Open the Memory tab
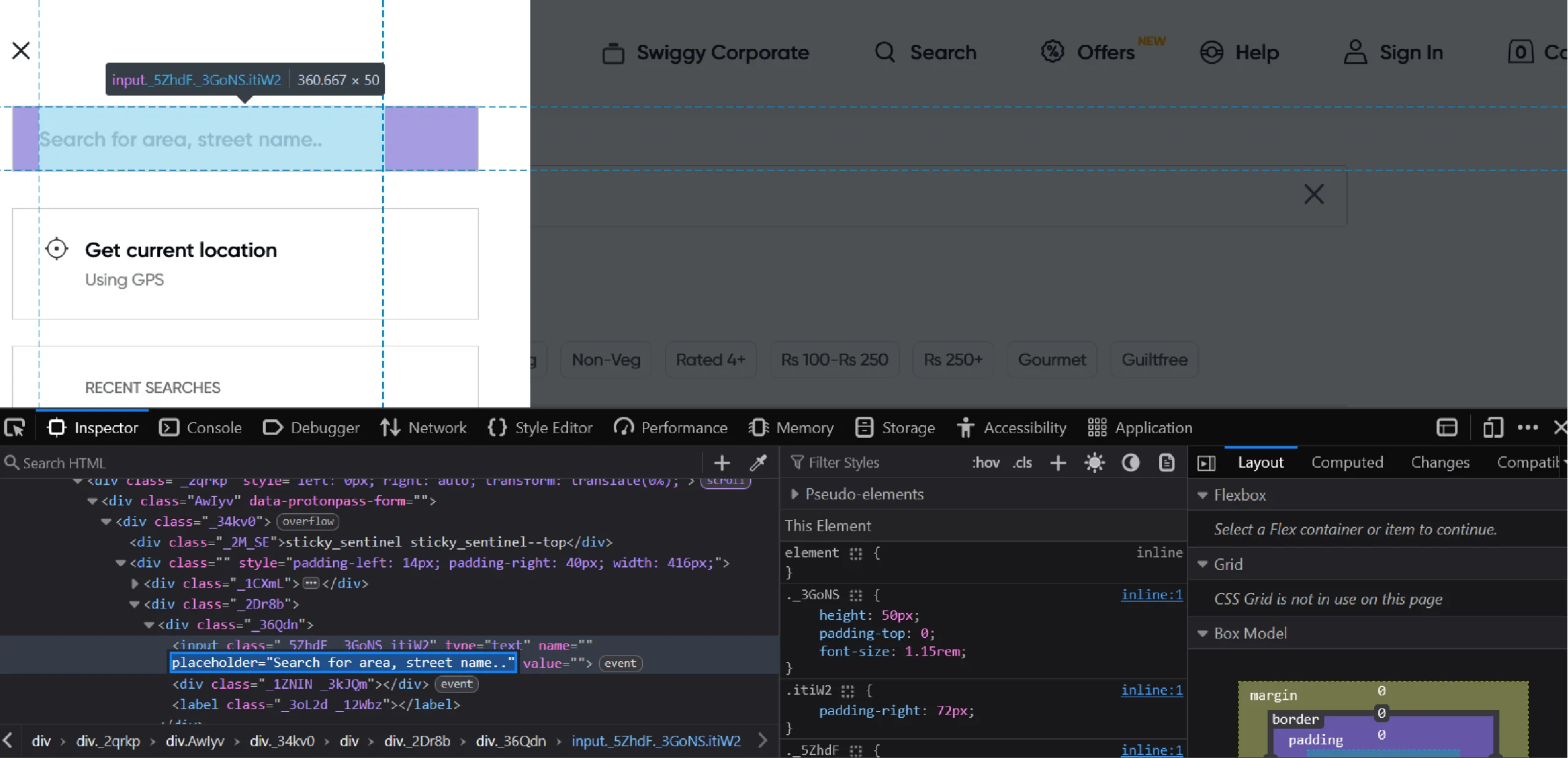The height and width of the screenshot is (758, 1568). [x=791, y=427]
